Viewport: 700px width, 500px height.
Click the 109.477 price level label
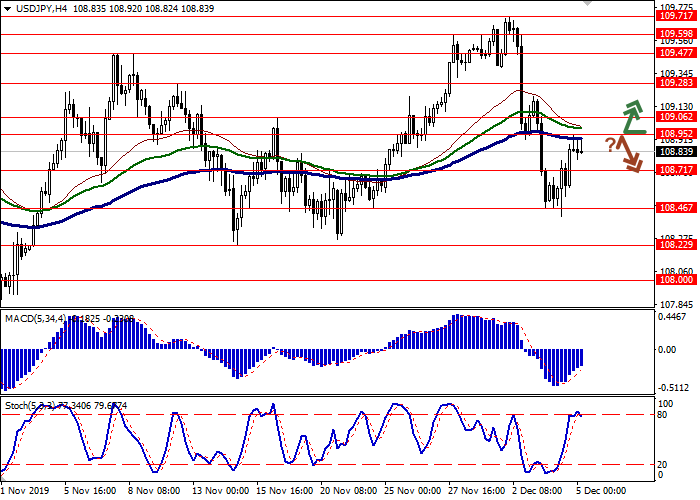coord(675,53)
